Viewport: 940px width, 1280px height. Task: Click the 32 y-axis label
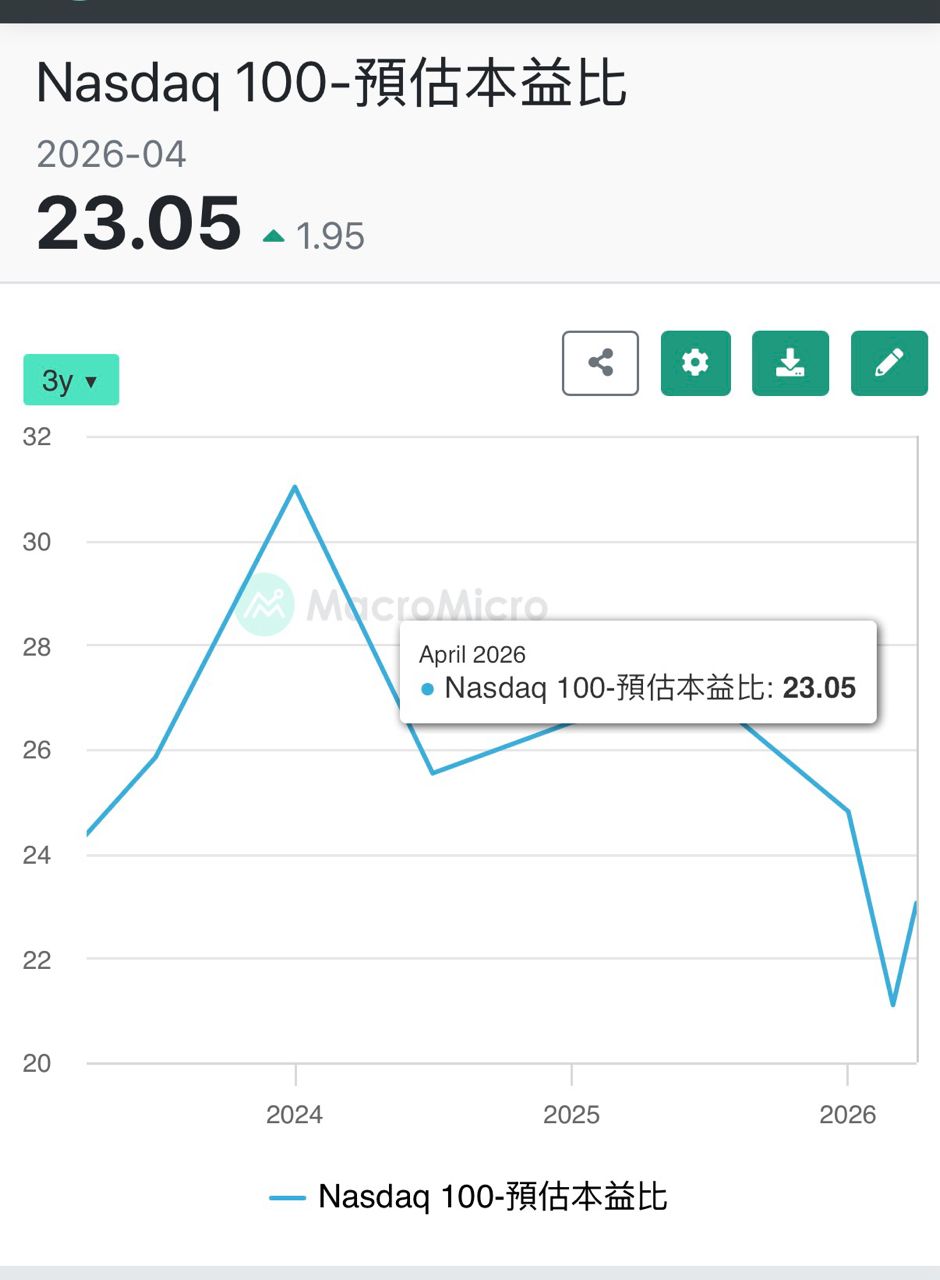coord(36,437)
